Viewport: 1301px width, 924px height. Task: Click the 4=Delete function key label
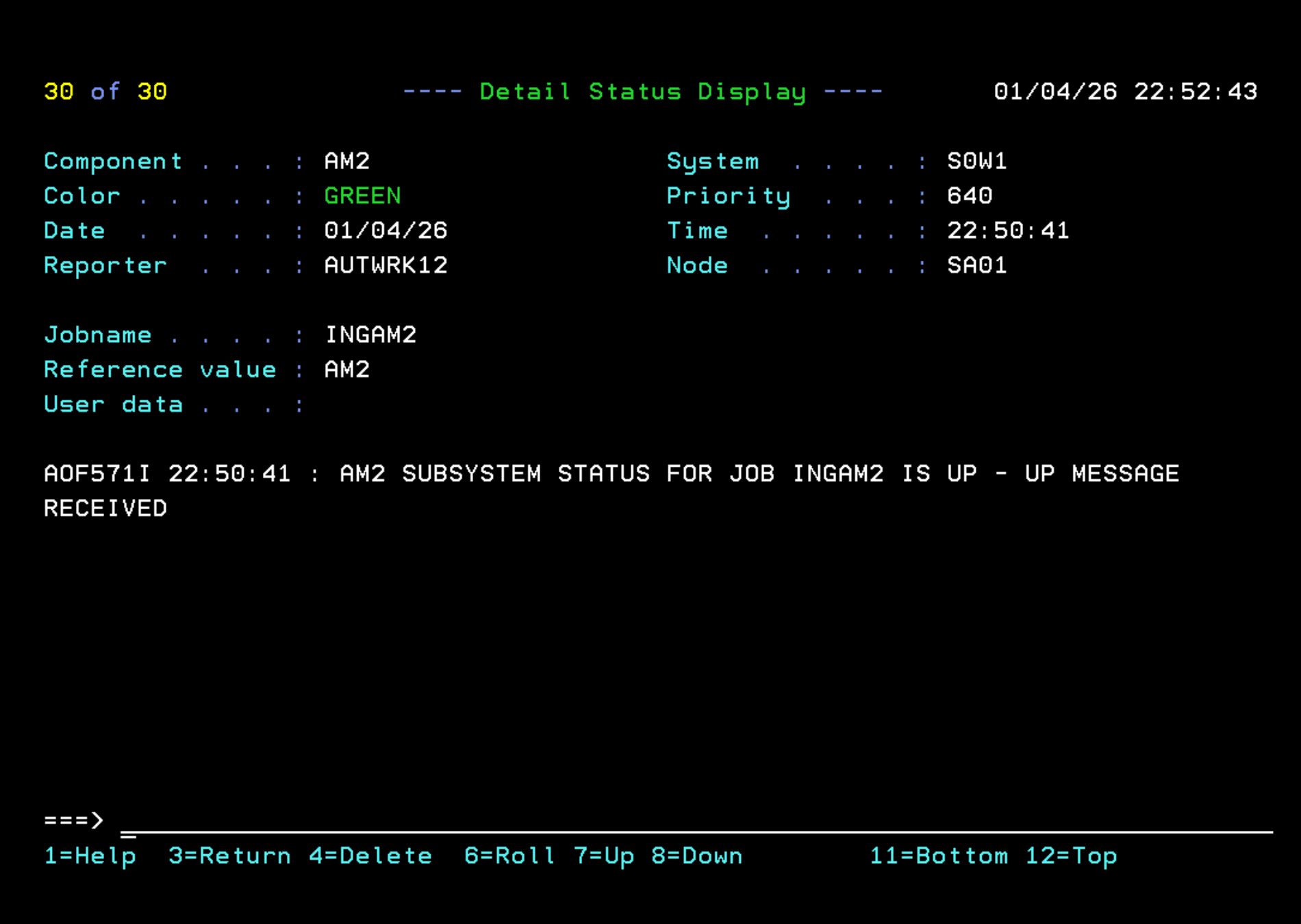point(370,856)
